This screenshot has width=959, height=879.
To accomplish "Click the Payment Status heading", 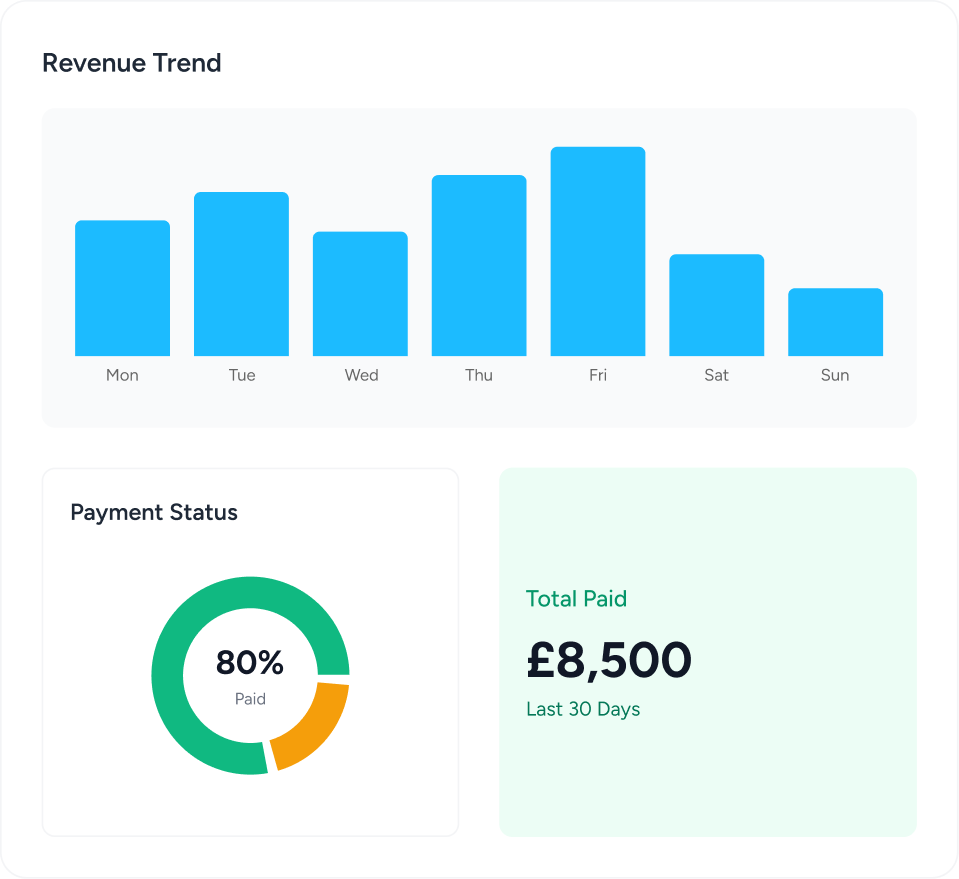I will (154, 513).
